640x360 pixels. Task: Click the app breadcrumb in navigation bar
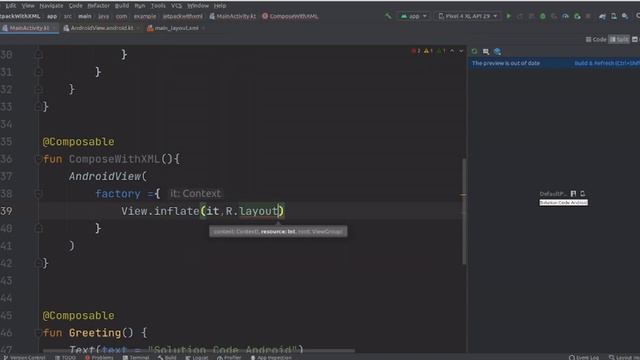click(x=52, y=16)
